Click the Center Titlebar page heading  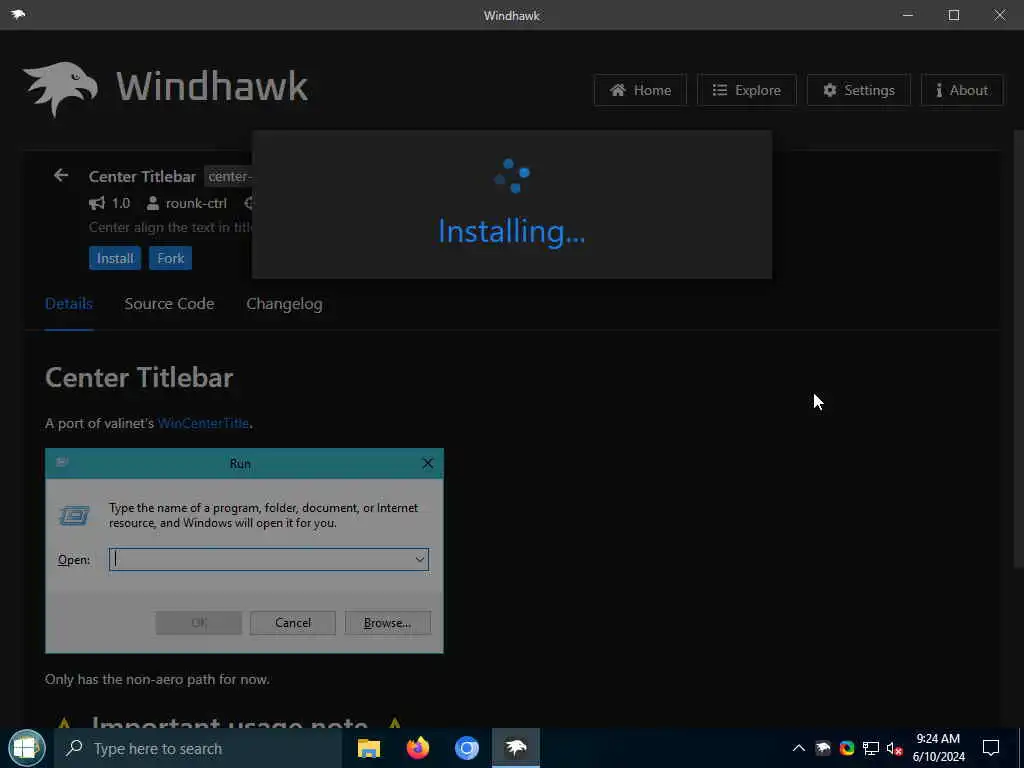click(x=139, y=377)
